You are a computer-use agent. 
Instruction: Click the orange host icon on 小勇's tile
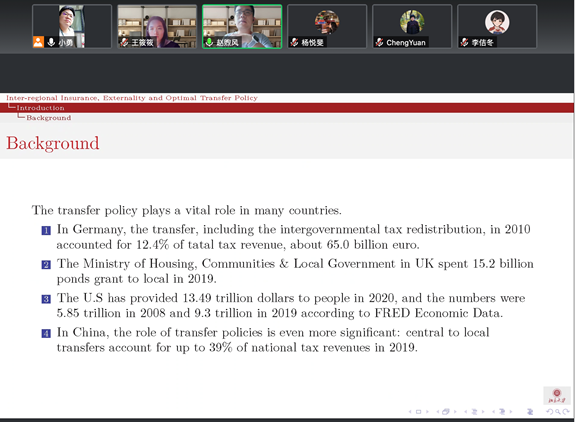tap(38, 42)
